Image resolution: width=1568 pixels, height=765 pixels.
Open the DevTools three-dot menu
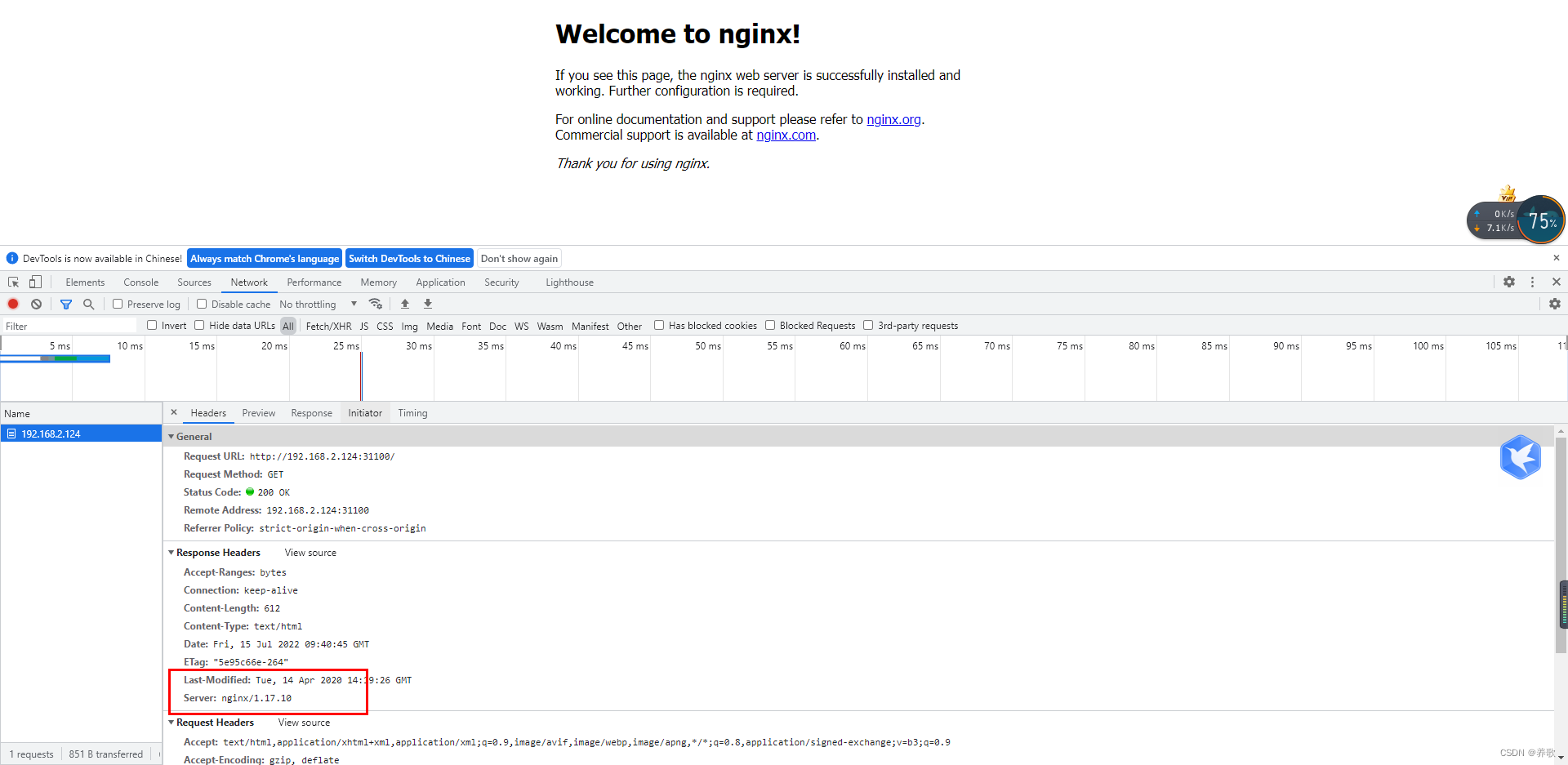tap(1532, 282)
